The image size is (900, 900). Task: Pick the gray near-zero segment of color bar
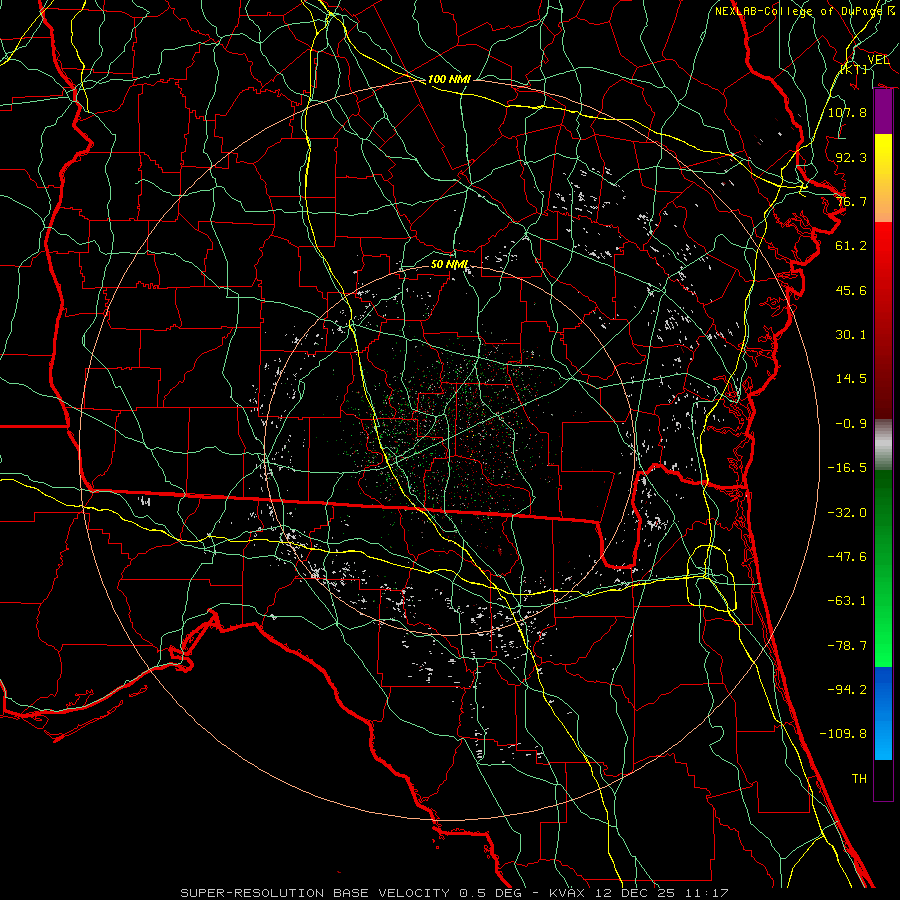click(x=883, y=445)
